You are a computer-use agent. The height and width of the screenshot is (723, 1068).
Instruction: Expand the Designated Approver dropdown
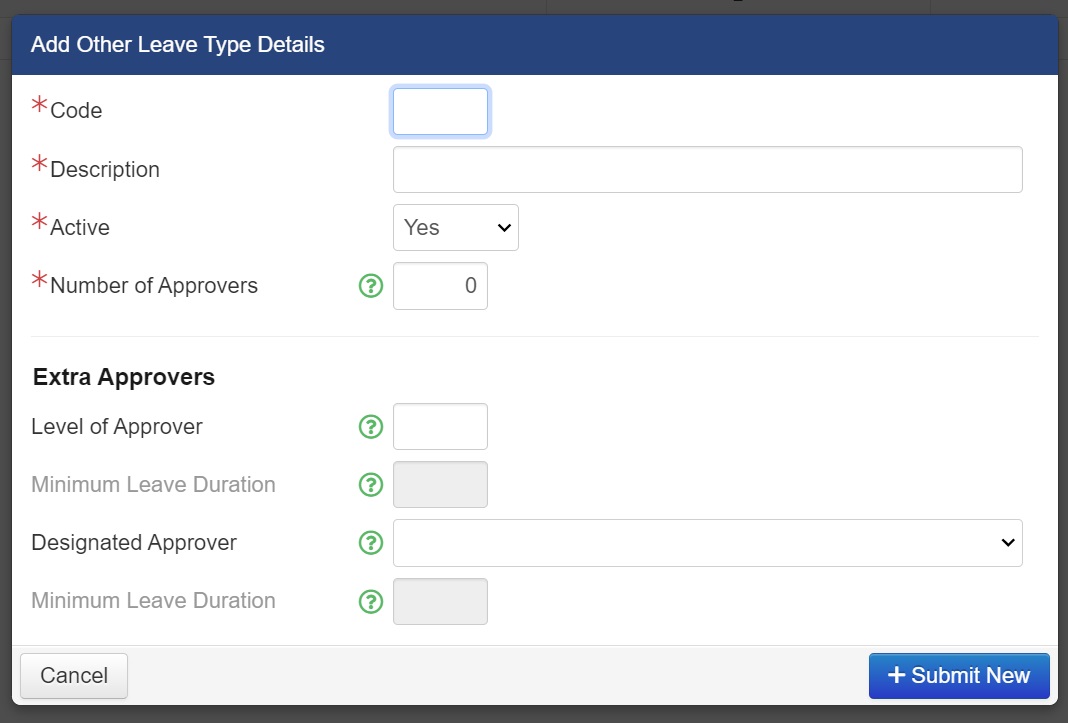pyautogui.click(x=707, y=543)
